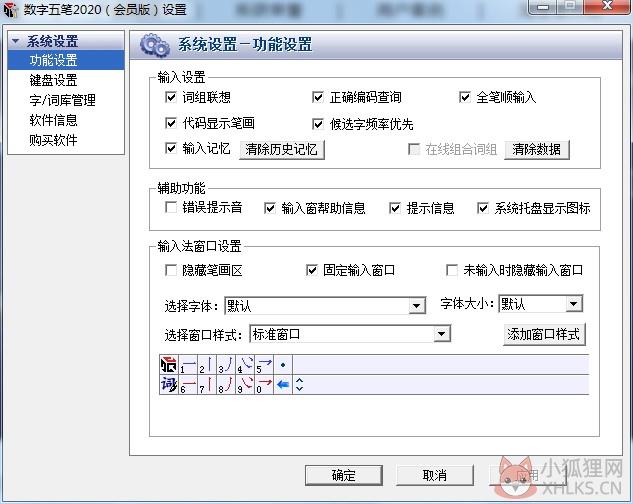Uncheck 候选字频率优先
The width and height of the screenshot is (633, 504).
tap(318, 124)
